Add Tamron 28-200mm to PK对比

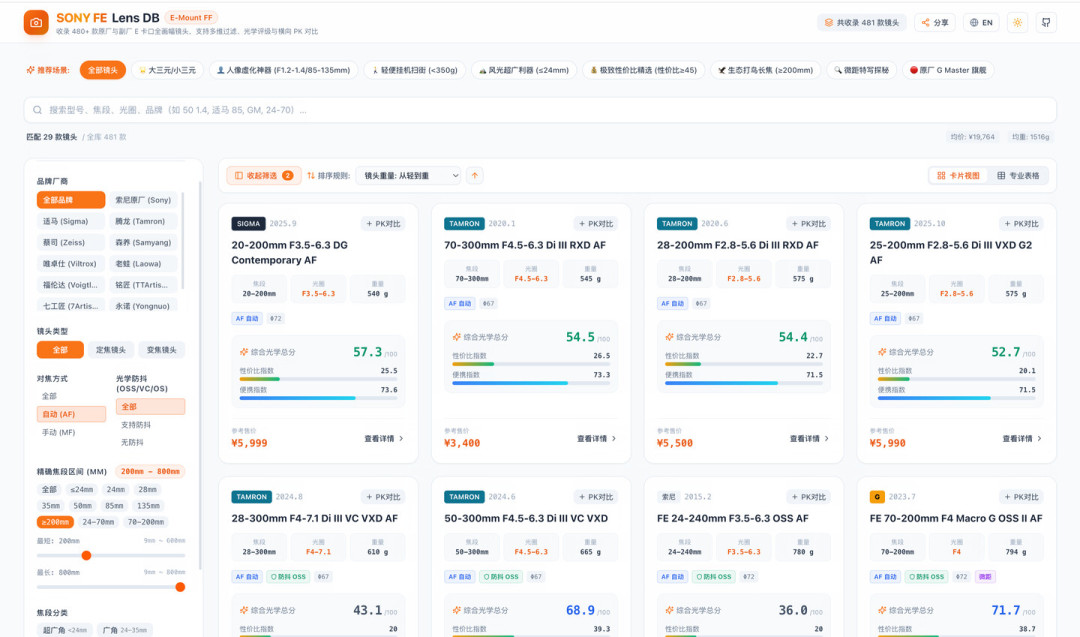pos(809,224)
